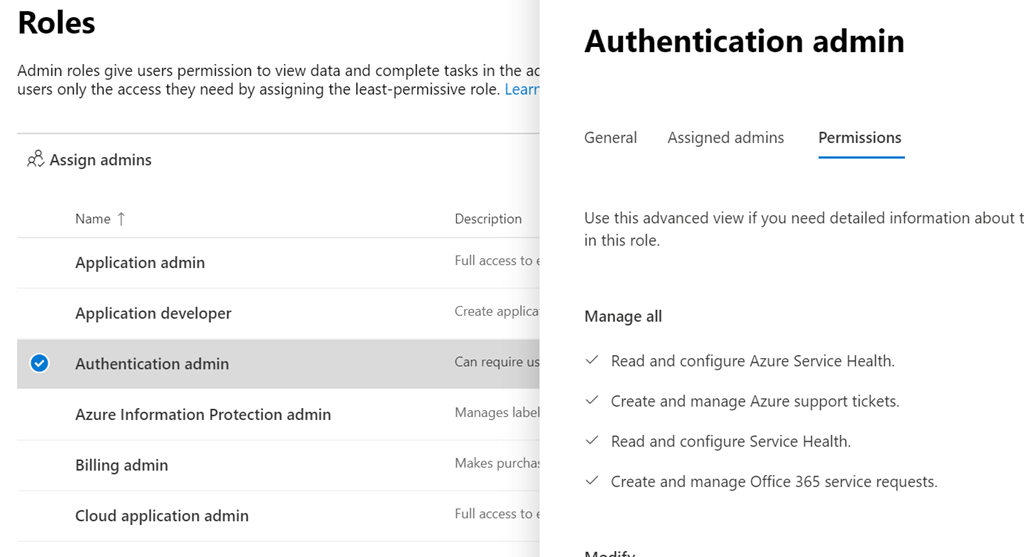
Task: Select the Application developer role
Action: (153, 313)
